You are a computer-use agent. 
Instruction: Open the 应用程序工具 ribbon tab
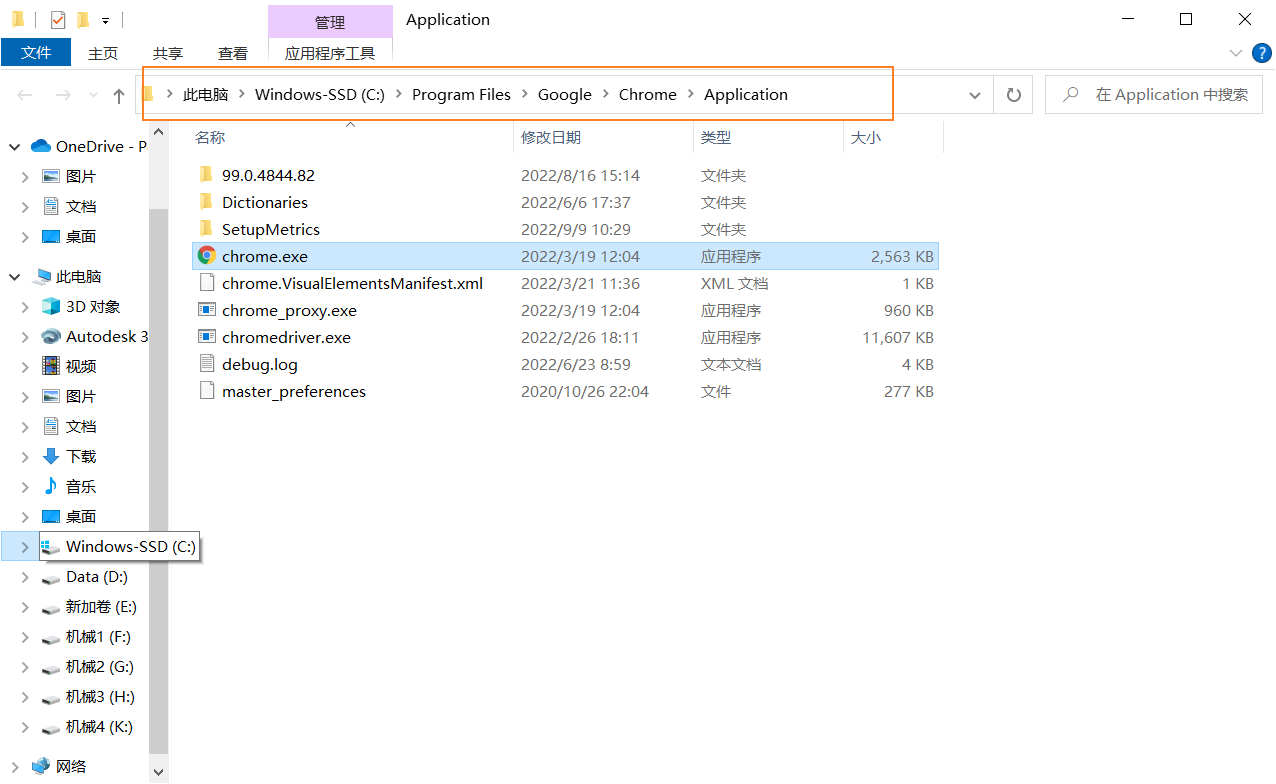click(x=330, y=54)
